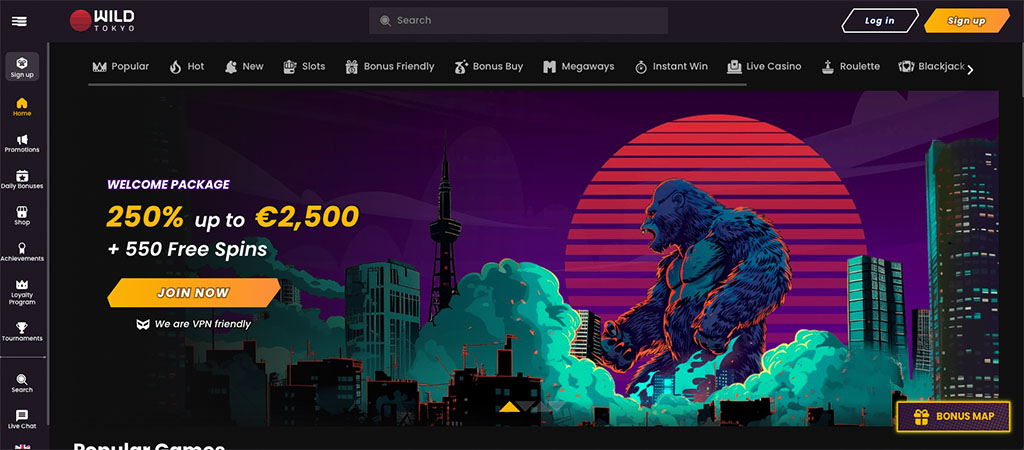Open Daily Bonuses in sidebar
The height and width of the screenshot is (450, 1024).
pos(22,180)
